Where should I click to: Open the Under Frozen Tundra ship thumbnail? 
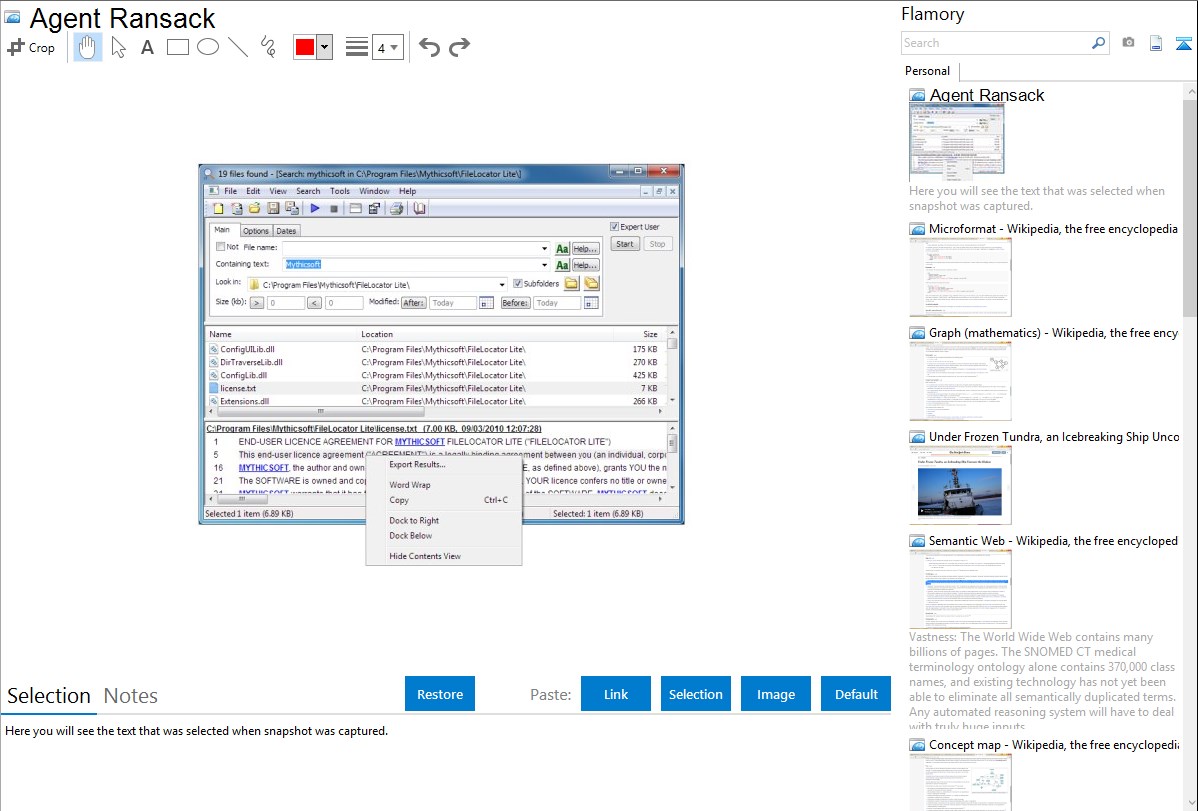click(x=960, y=485)
